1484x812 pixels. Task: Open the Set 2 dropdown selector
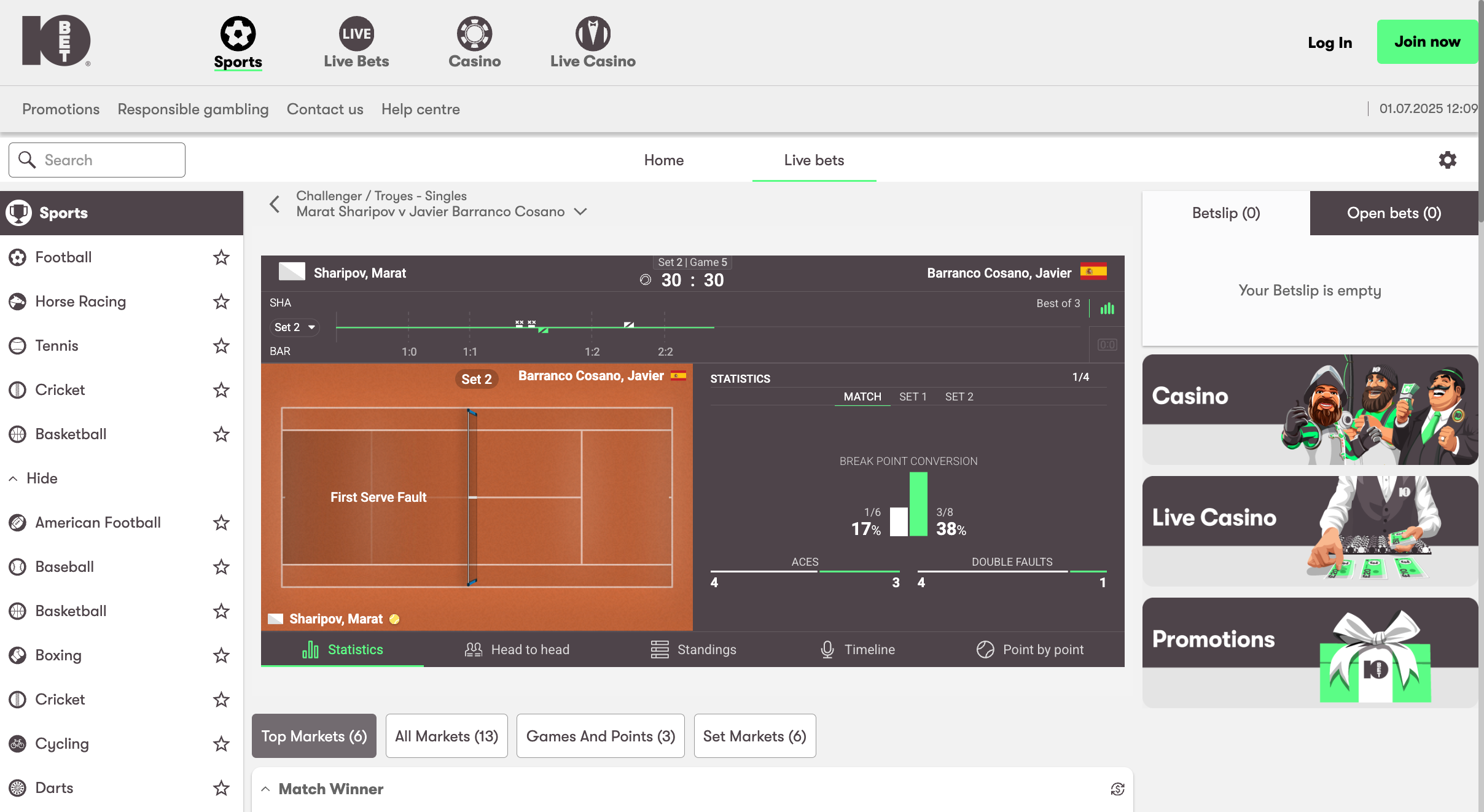[x=295, y=327]
